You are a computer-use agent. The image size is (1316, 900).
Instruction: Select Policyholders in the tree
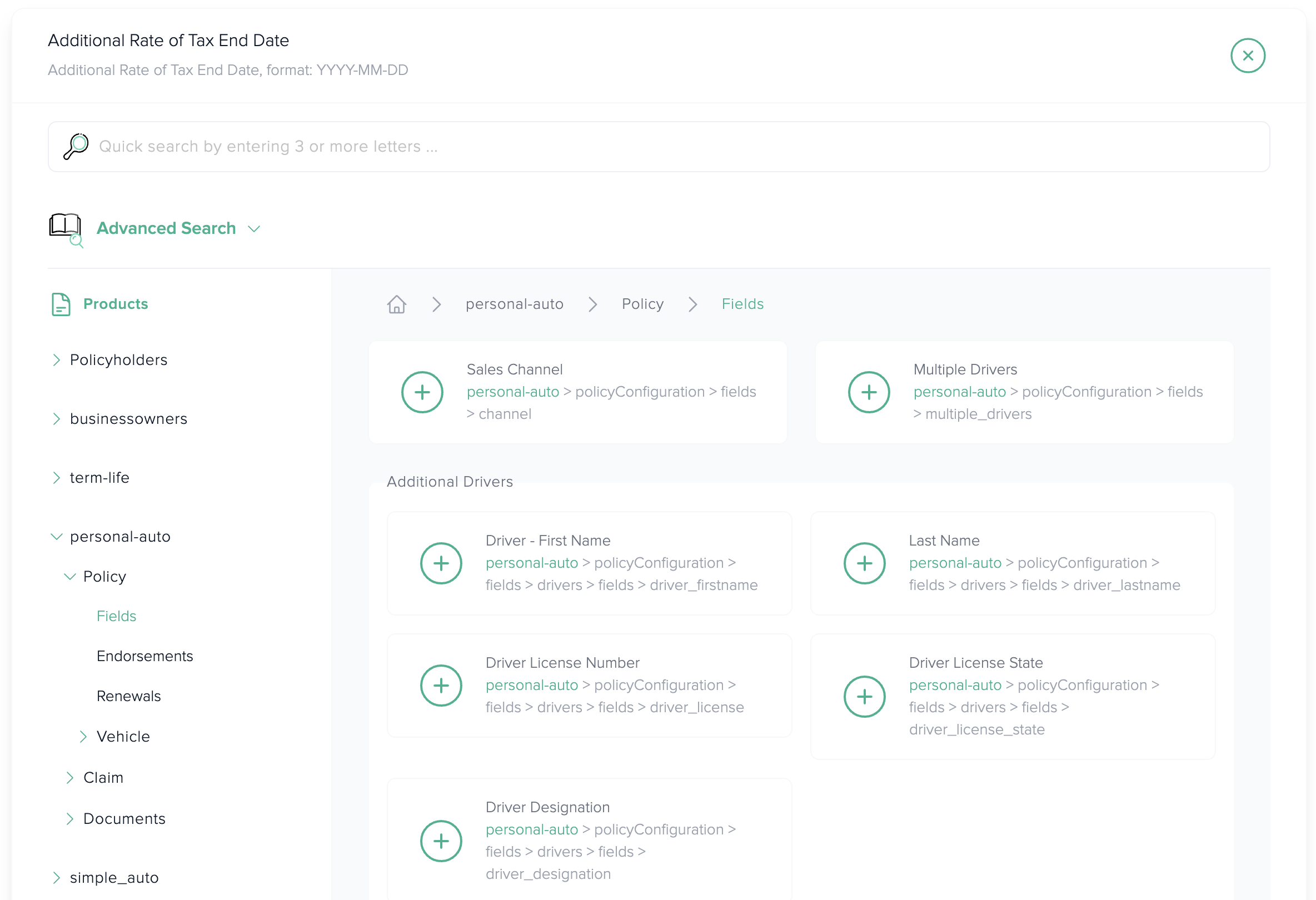tap(118, 360)
